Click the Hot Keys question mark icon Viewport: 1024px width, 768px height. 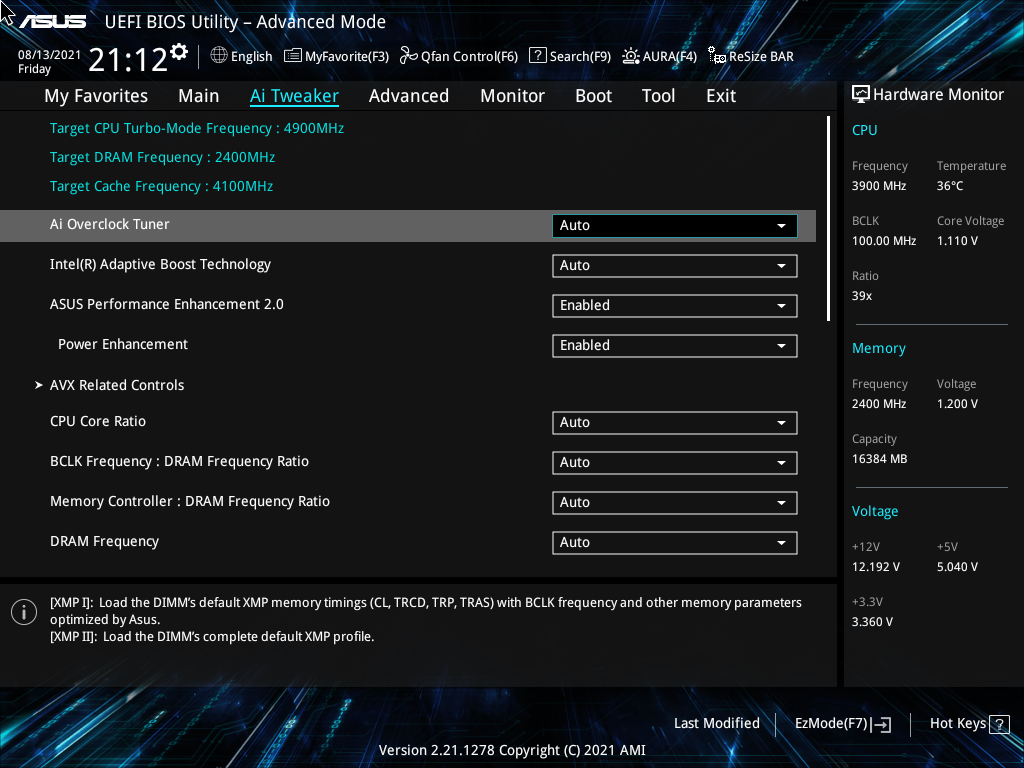pos(999,724)
